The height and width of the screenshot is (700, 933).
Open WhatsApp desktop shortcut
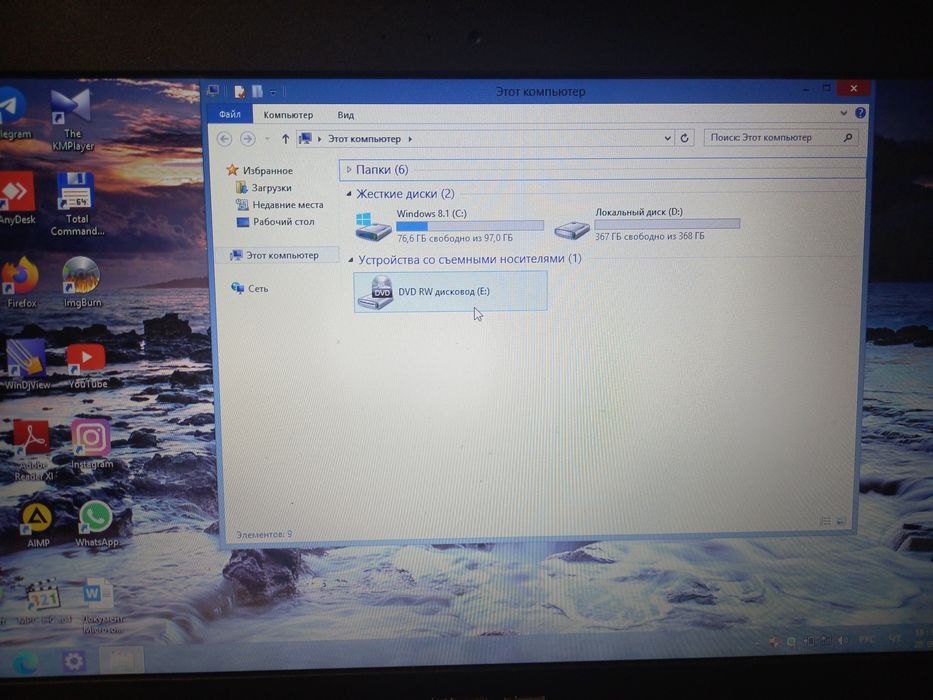pyautogui.click(x=96, y=524)
